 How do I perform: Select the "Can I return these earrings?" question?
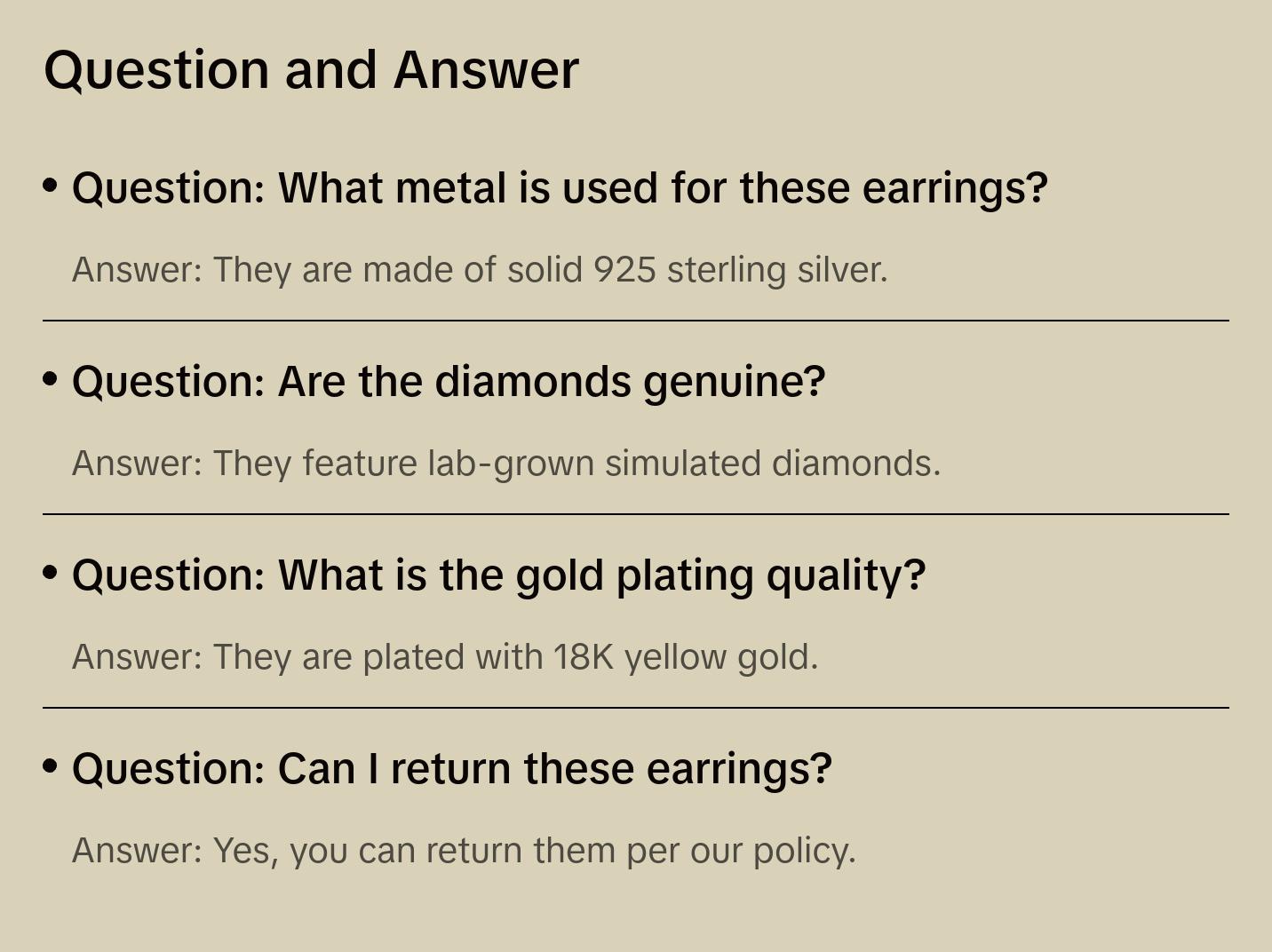451,769
